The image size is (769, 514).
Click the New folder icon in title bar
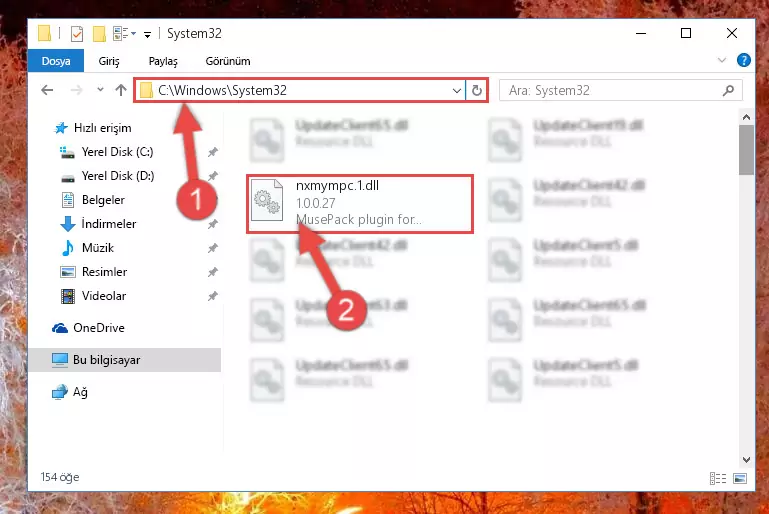click(x=99, y=33)
